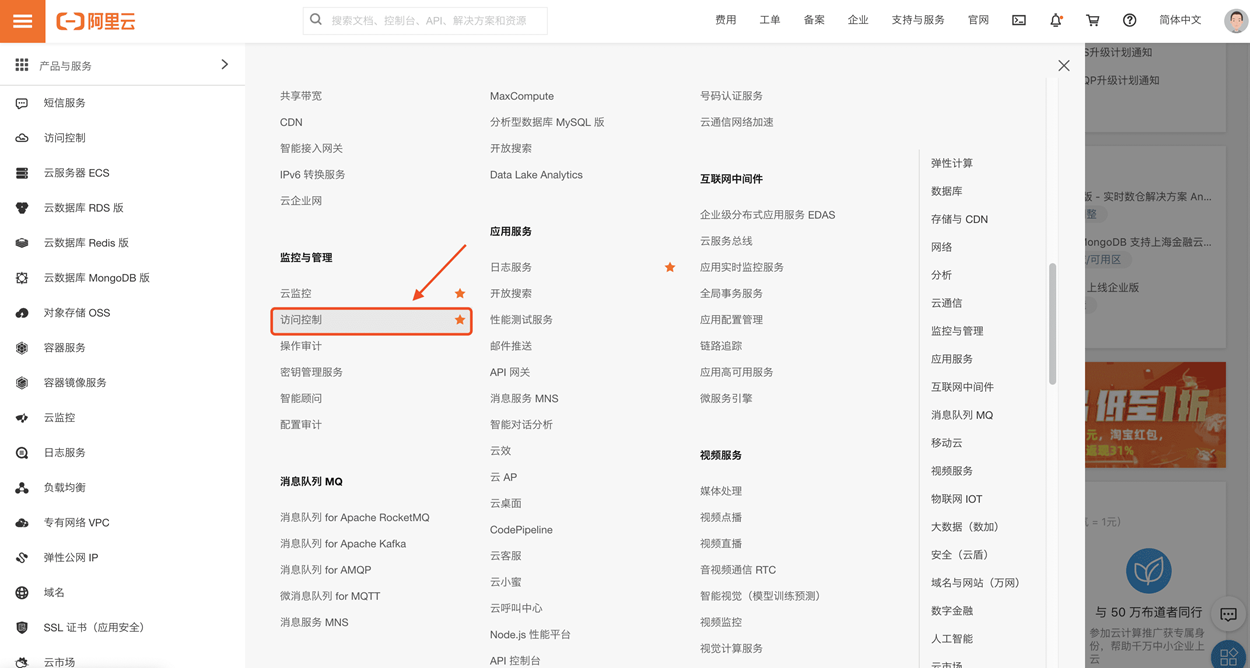
Task: Click the 弹性公网 IP sidebar icon
Action: 22,558
